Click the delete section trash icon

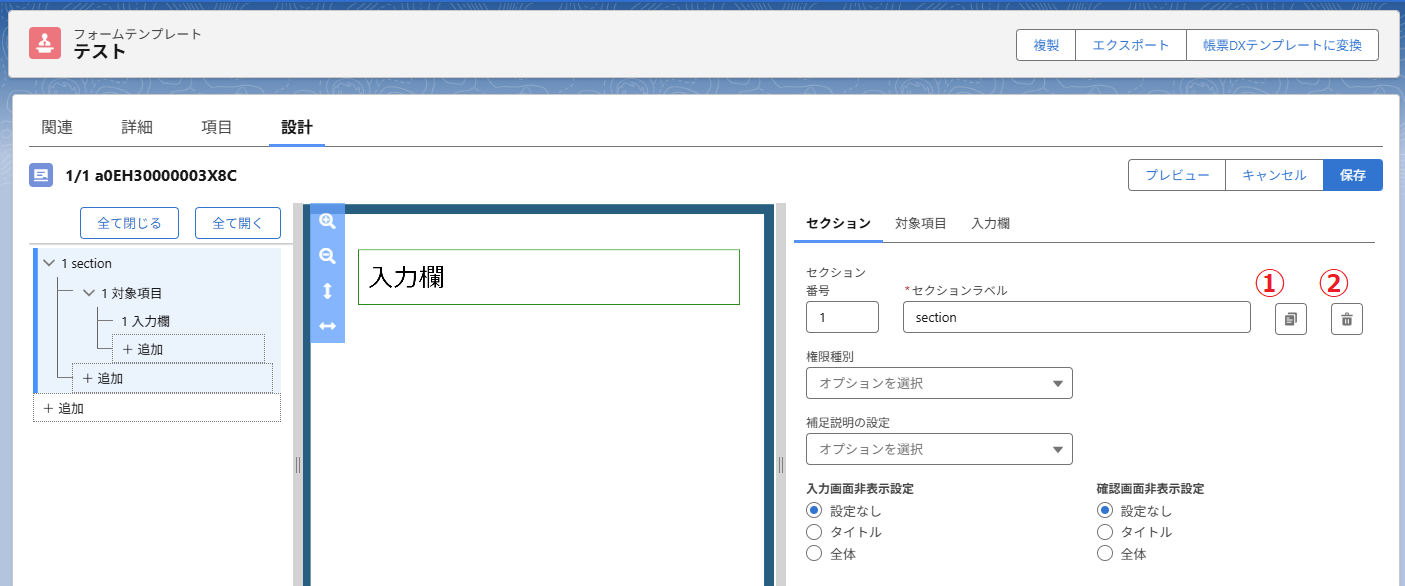[1346, 319]
